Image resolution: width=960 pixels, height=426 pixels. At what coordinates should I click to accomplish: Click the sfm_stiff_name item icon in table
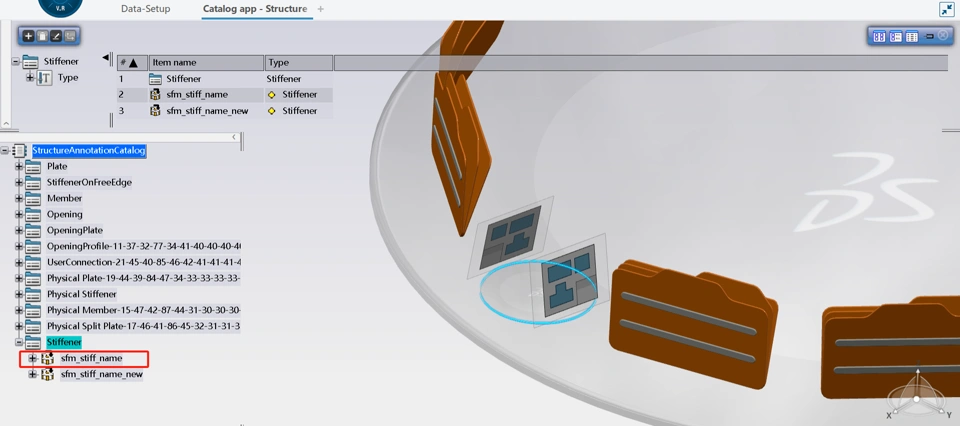tap(156, 94)
